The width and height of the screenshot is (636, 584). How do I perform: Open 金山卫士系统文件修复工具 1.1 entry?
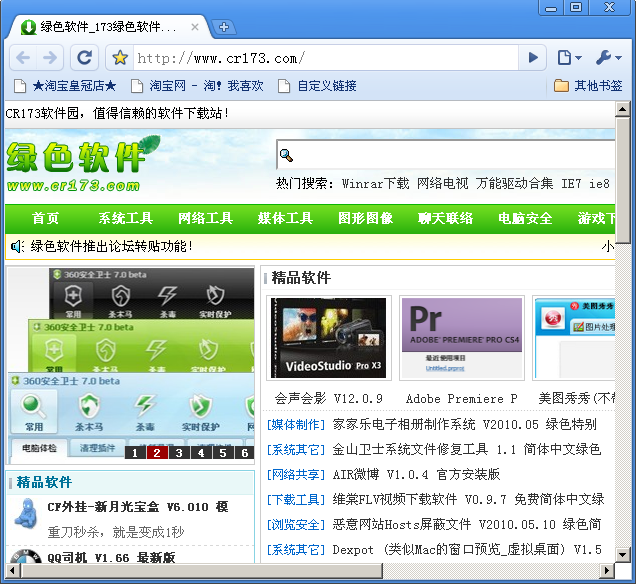[x=466, y=449]
